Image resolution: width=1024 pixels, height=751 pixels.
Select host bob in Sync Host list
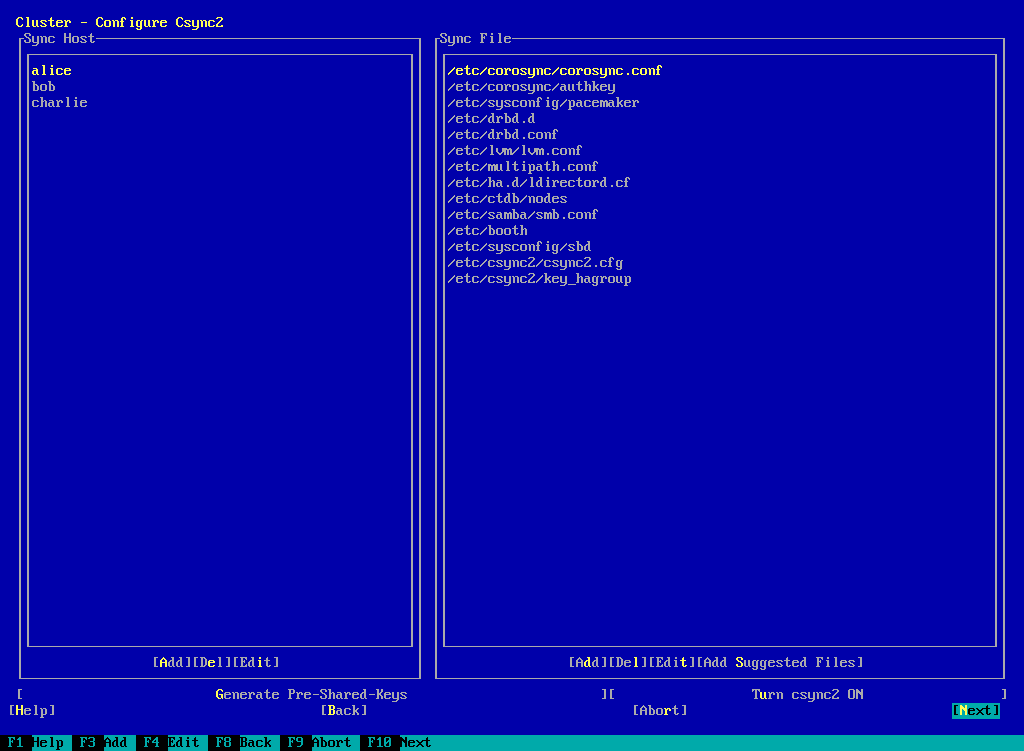(44, 87)
